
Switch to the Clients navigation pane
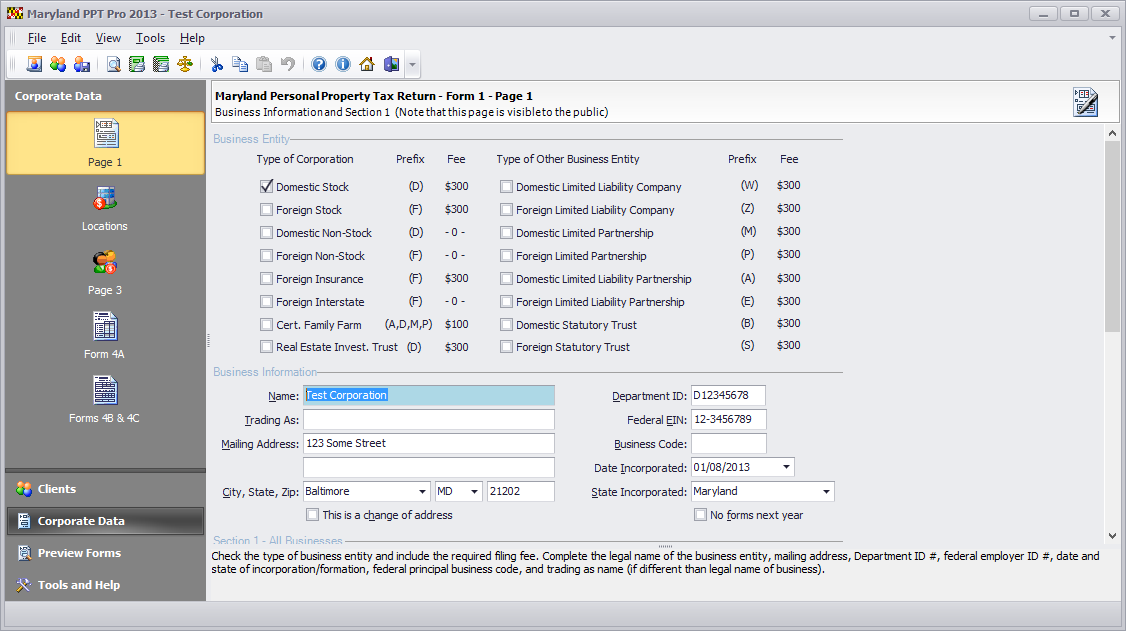click(105, 489)
